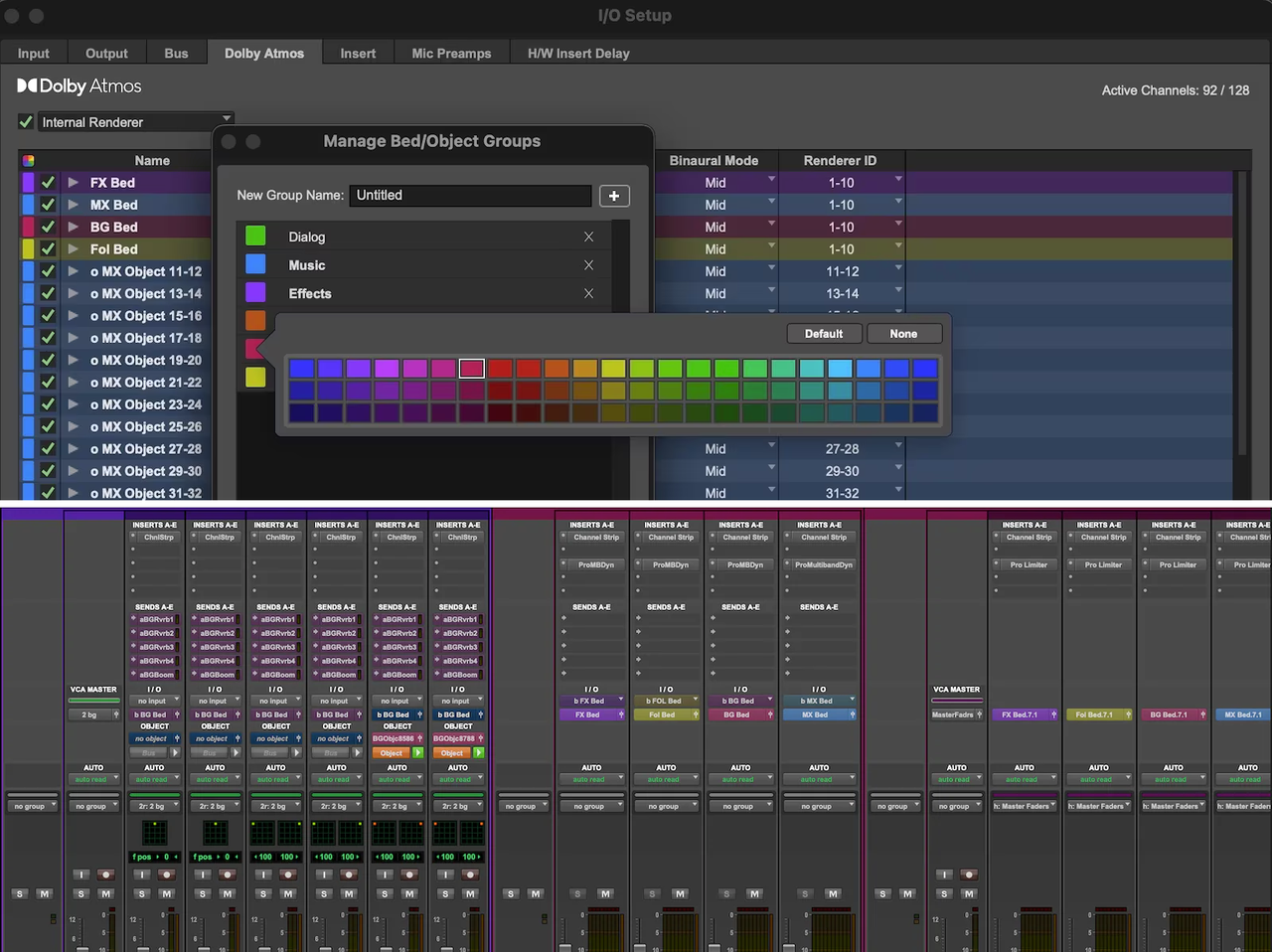Click the add new group plus button
Screen dimensions: 1272x952
614,196
